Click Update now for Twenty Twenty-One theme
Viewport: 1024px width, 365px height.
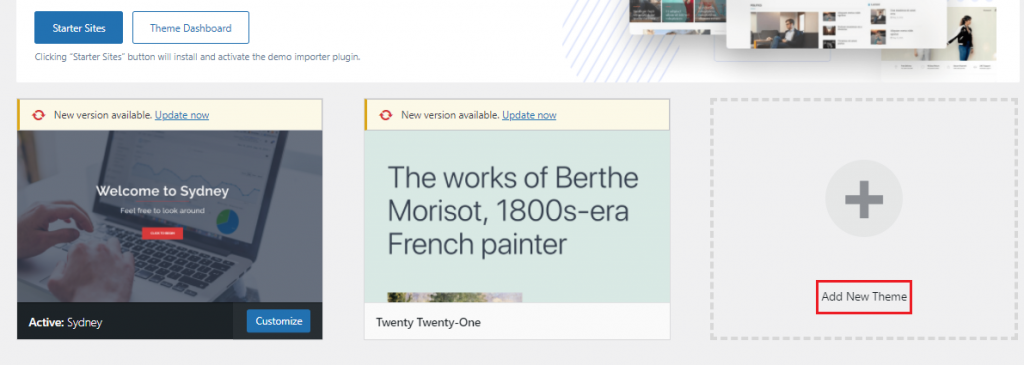click(530, 115)
